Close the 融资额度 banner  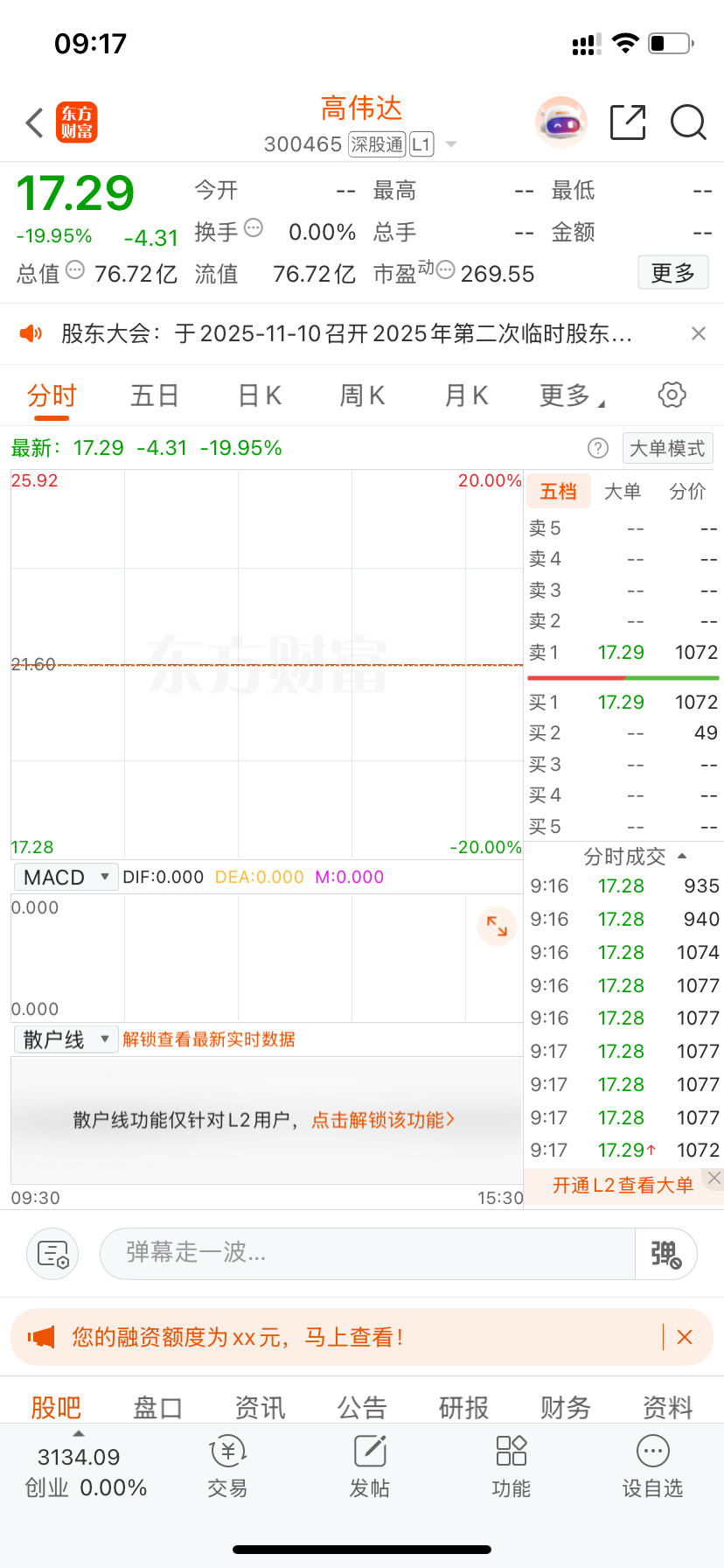pos(685,1337)
